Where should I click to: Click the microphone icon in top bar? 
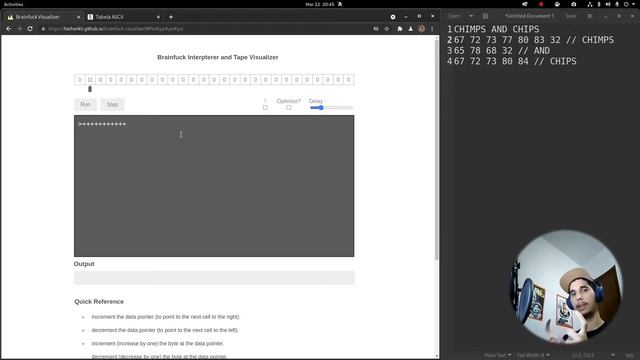coord(617,4)
